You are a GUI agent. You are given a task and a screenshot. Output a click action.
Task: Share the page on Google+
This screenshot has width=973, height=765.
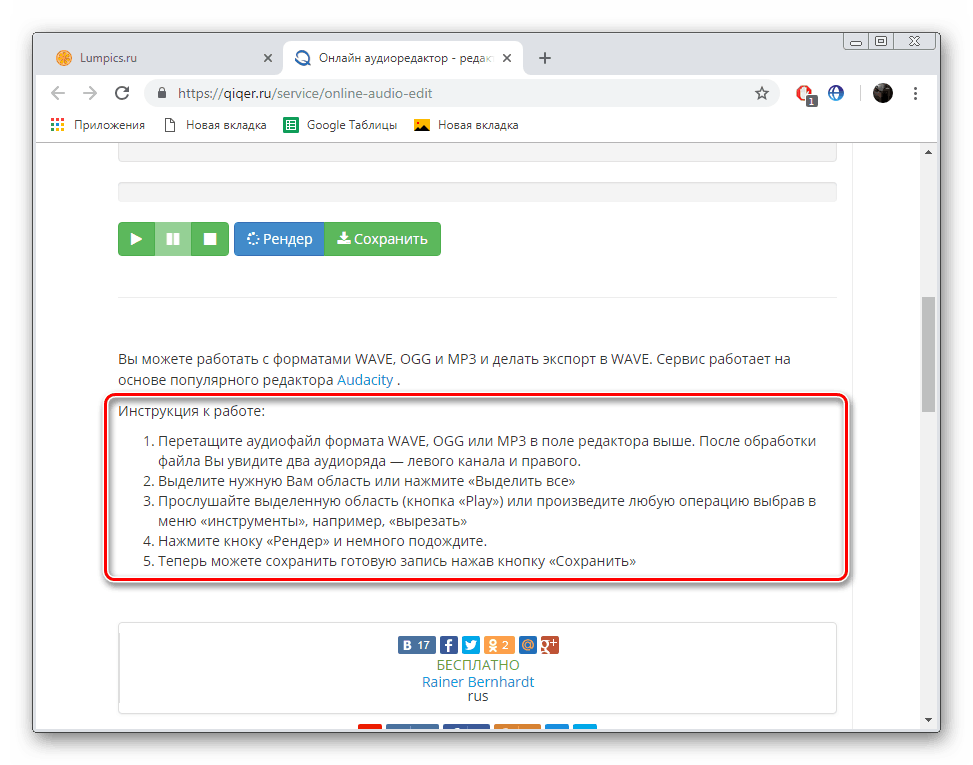[x=548, y=644]
